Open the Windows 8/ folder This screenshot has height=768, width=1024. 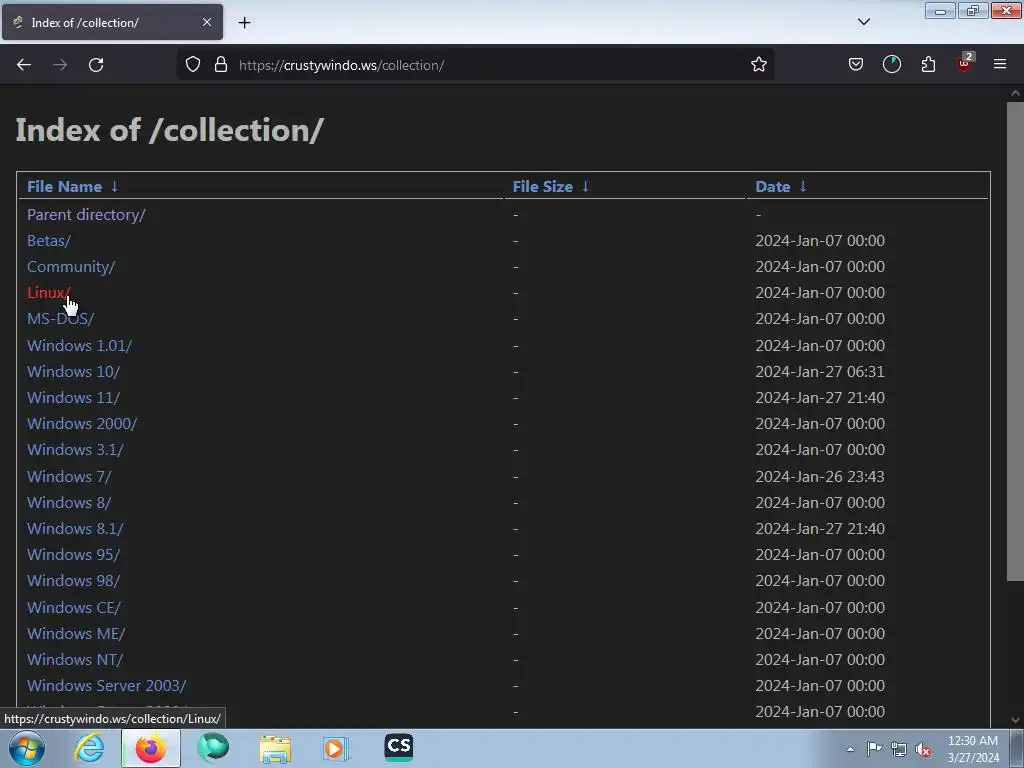coord(69,503)
